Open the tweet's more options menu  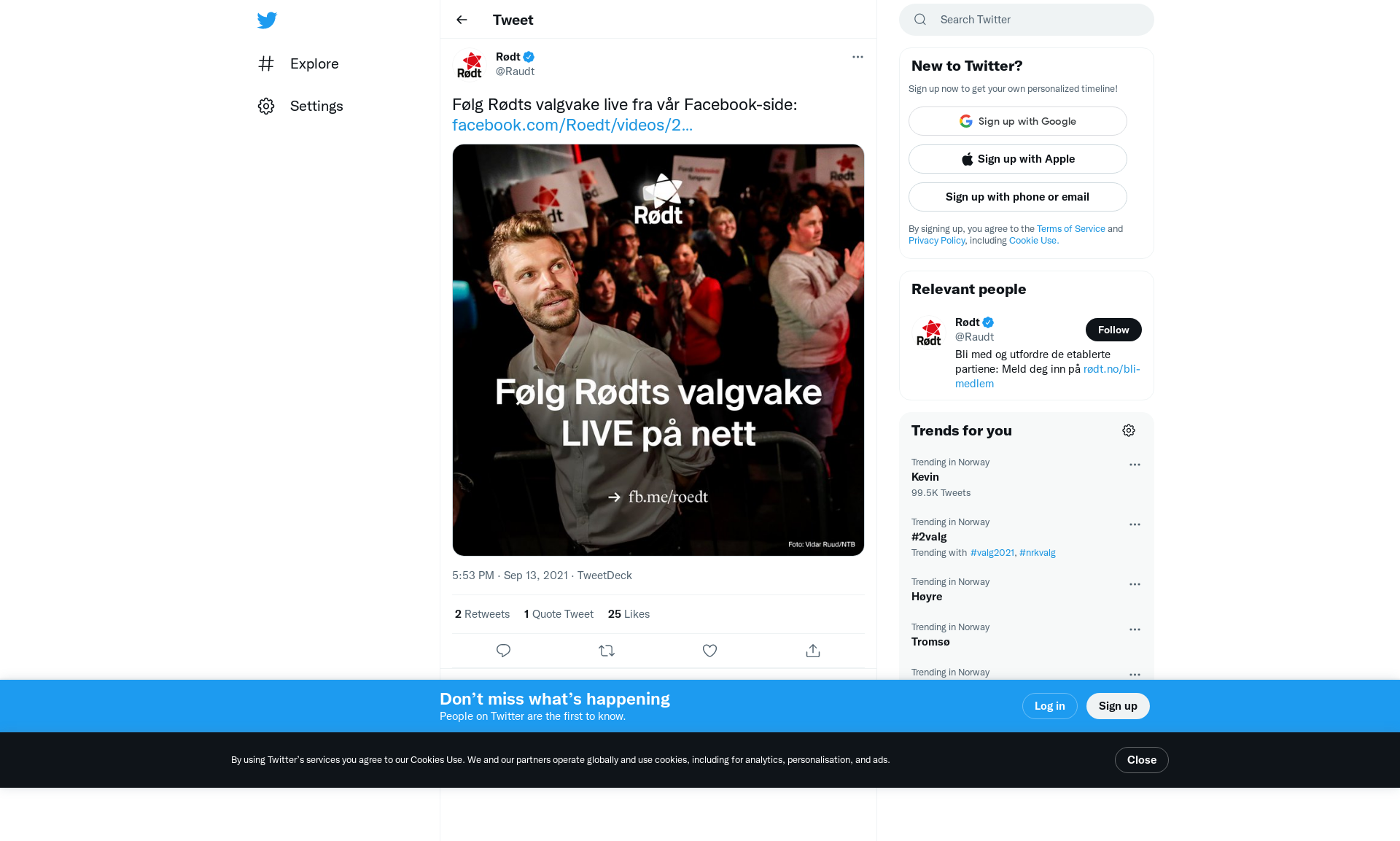[x=857, y=57]
